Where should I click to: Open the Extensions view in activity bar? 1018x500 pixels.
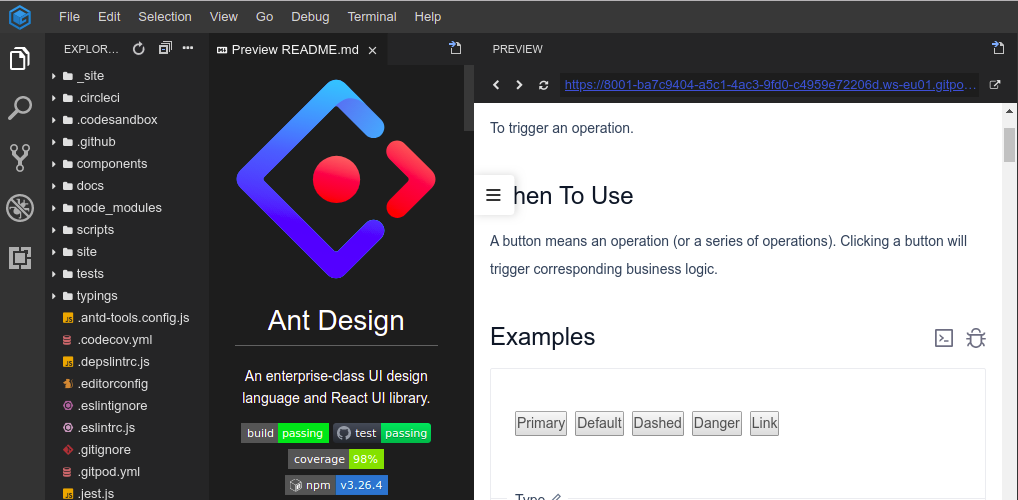pos(19,258)
